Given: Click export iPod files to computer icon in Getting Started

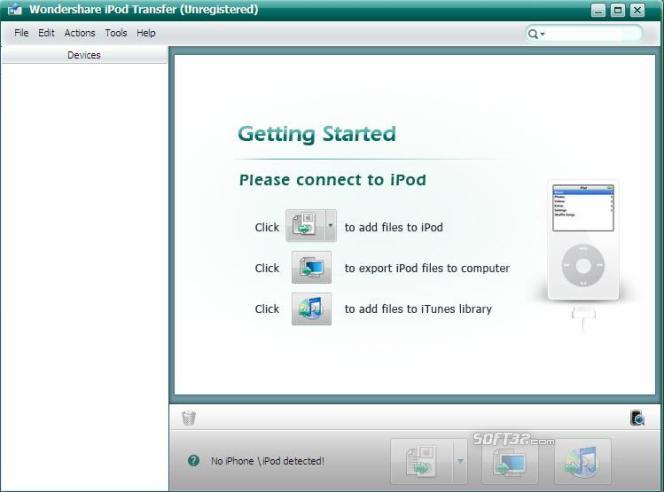Looking at the screenshot, I should coord(312,268).
